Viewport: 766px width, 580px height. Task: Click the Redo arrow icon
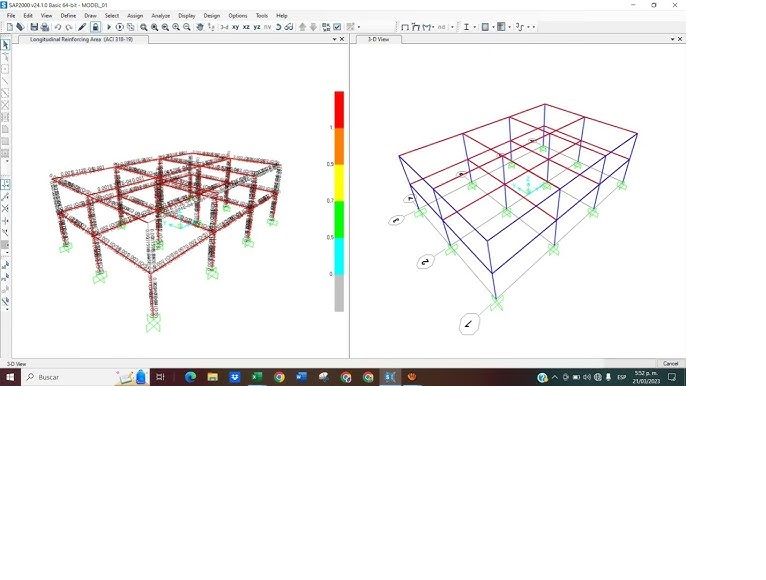click(x=69, y=27)
